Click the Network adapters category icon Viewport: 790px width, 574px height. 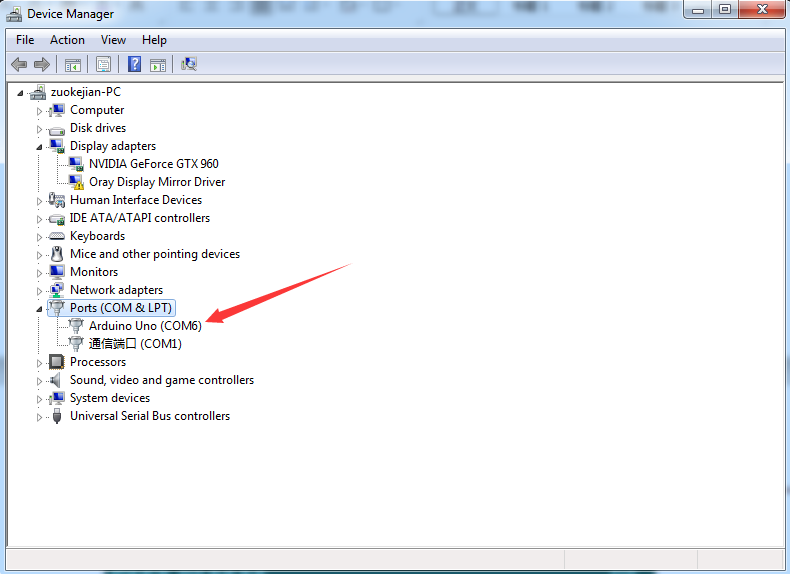click(x=57, y=290)
